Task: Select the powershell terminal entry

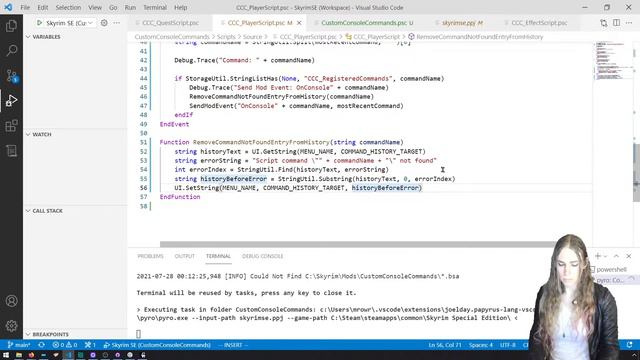Action: (x=611, y=269)
